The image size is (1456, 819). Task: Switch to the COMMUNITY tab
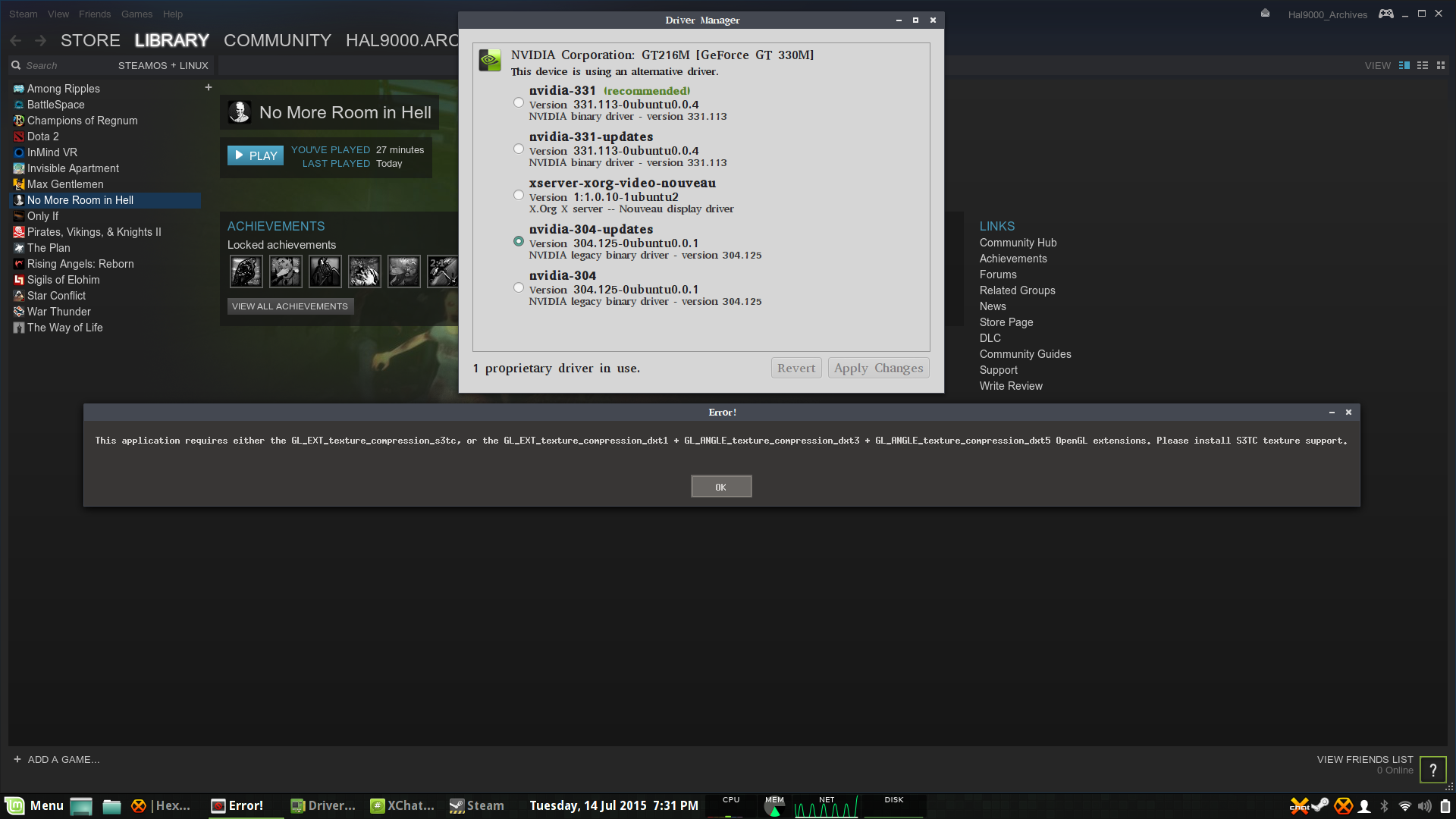(278, 41)
